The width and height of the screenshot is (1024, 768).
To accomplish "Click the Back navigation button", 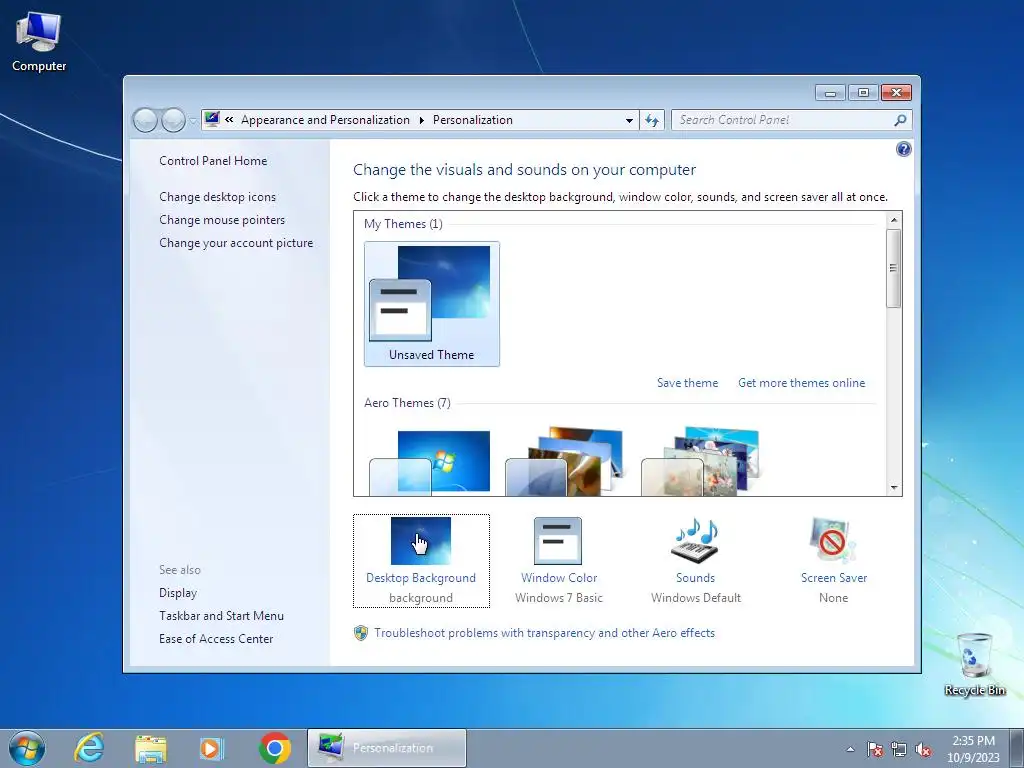I will pyautogui.click(x=145, y=120).
